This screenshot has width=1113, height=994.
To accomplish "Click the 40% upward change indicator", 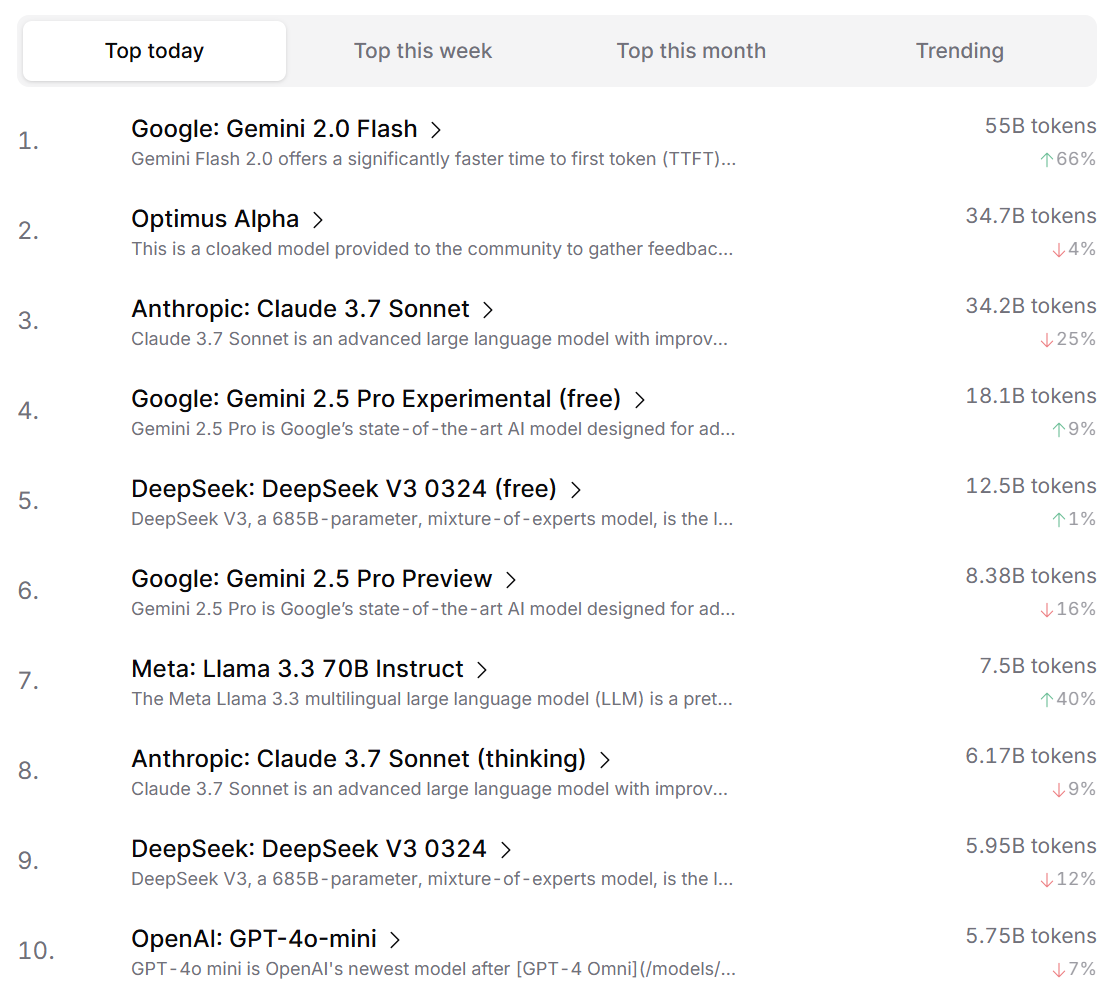I will coord(1068,699).
